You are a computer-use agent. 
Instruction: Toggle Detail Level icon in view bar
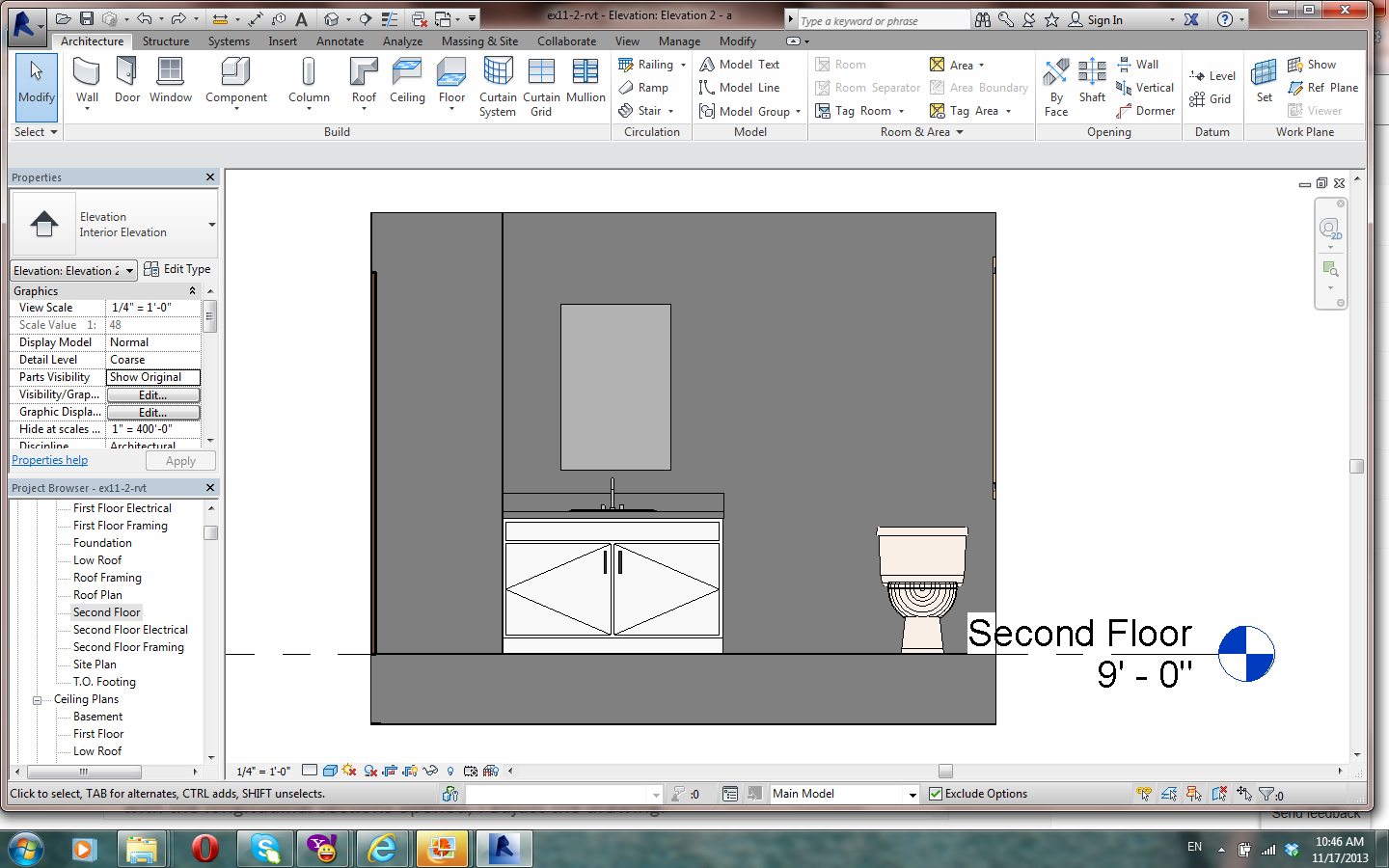[310, 771]
